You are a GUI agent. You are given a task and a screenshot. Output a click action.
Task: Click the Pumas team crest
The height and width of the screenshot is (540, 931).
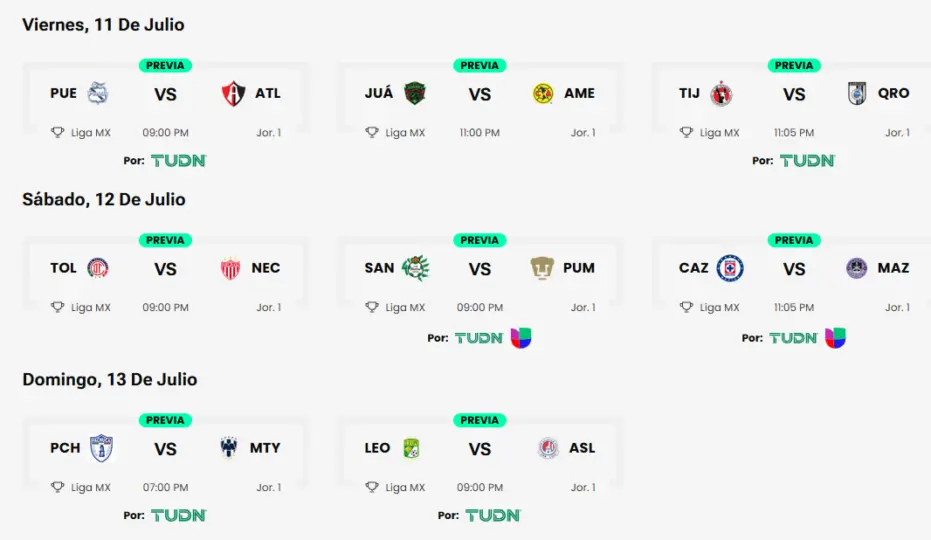point(543,268)
